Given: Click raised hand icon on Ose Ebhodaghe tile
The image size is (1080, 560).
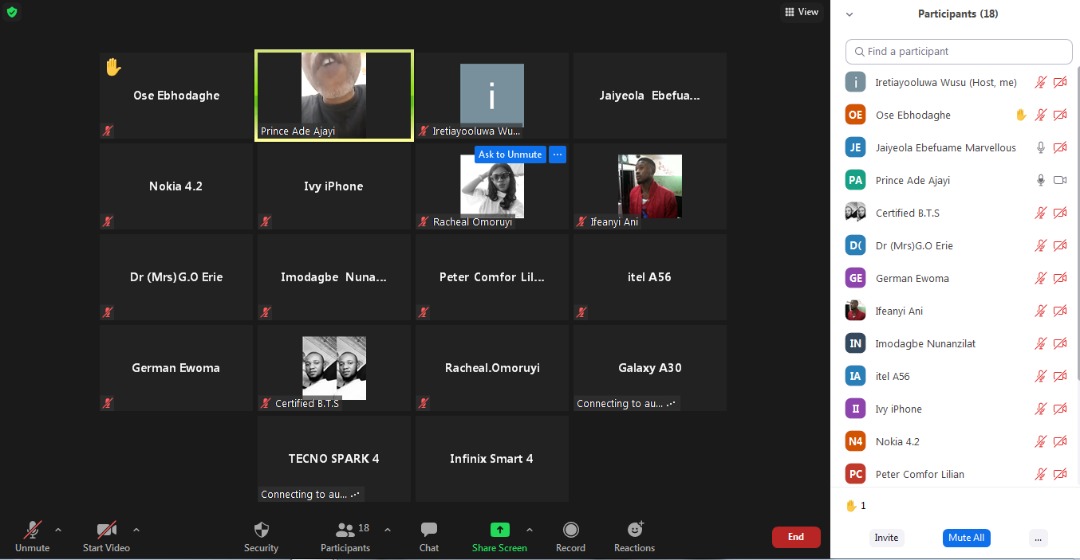Looking at the screenshot, I should pos(113,67).
